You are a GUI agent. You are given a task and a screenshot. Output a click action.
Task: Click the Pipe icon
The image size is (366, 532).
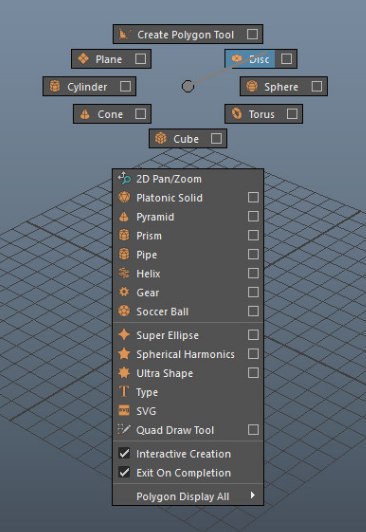tap(124, 254)
